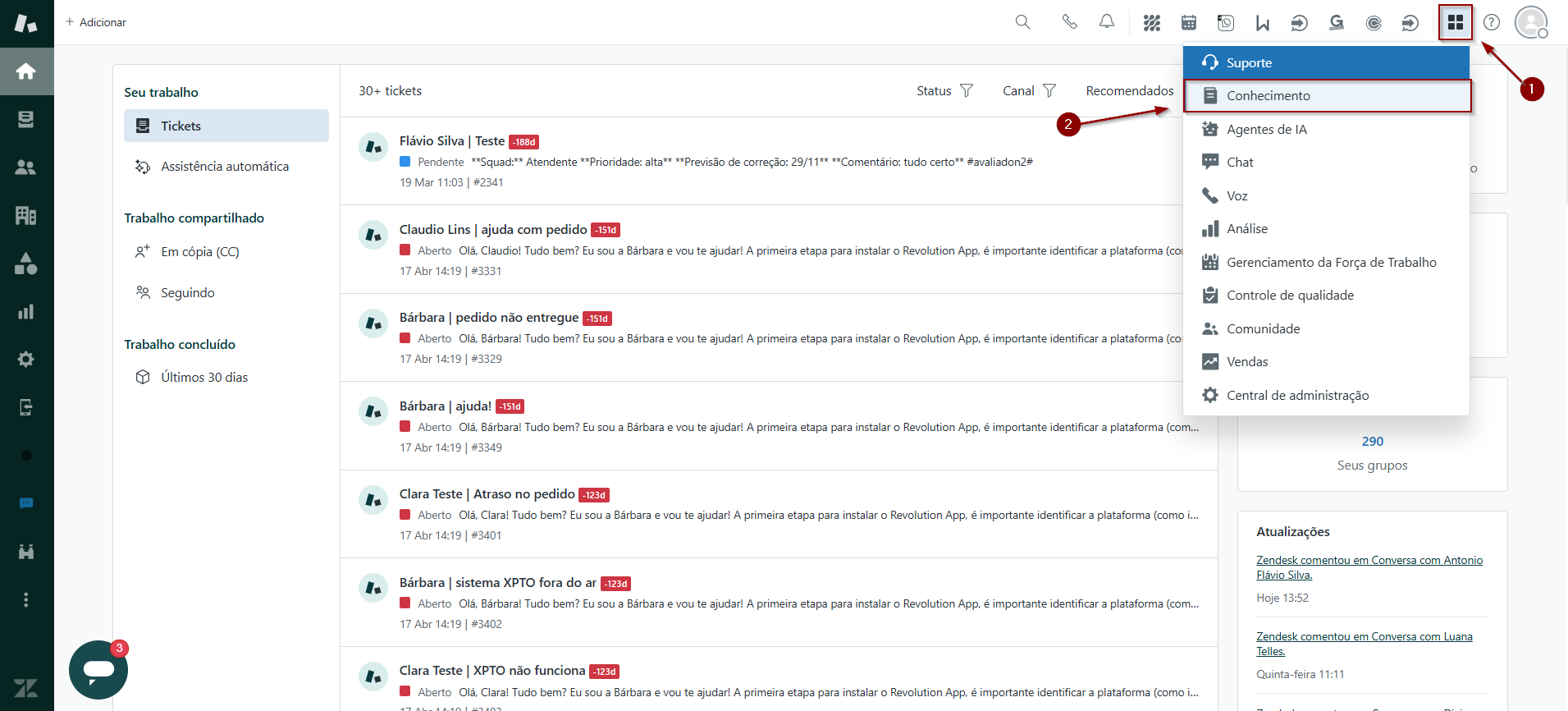Expand the Recomendados sort option

[x=1129, y=91]
